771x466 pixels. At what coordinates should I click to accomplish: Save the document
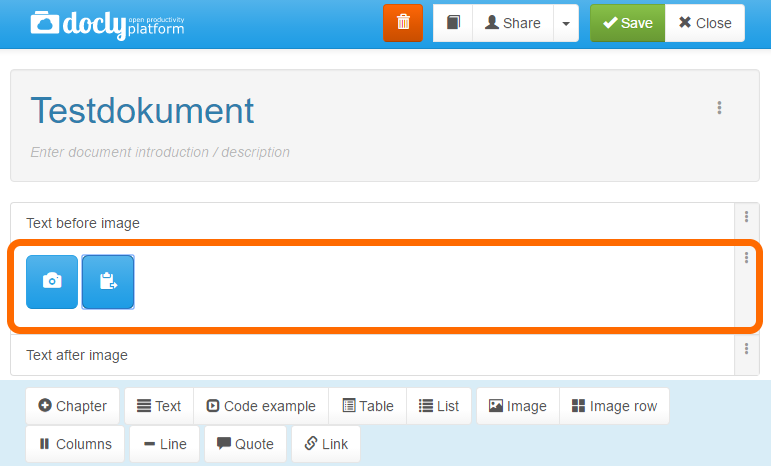point(627,23)
